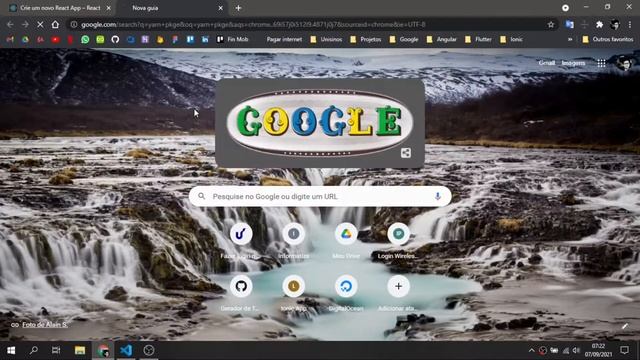The height and width of the screenshot is (360, 640).
Task: Open the Fazer login shortcut
Action: point(241,241)
